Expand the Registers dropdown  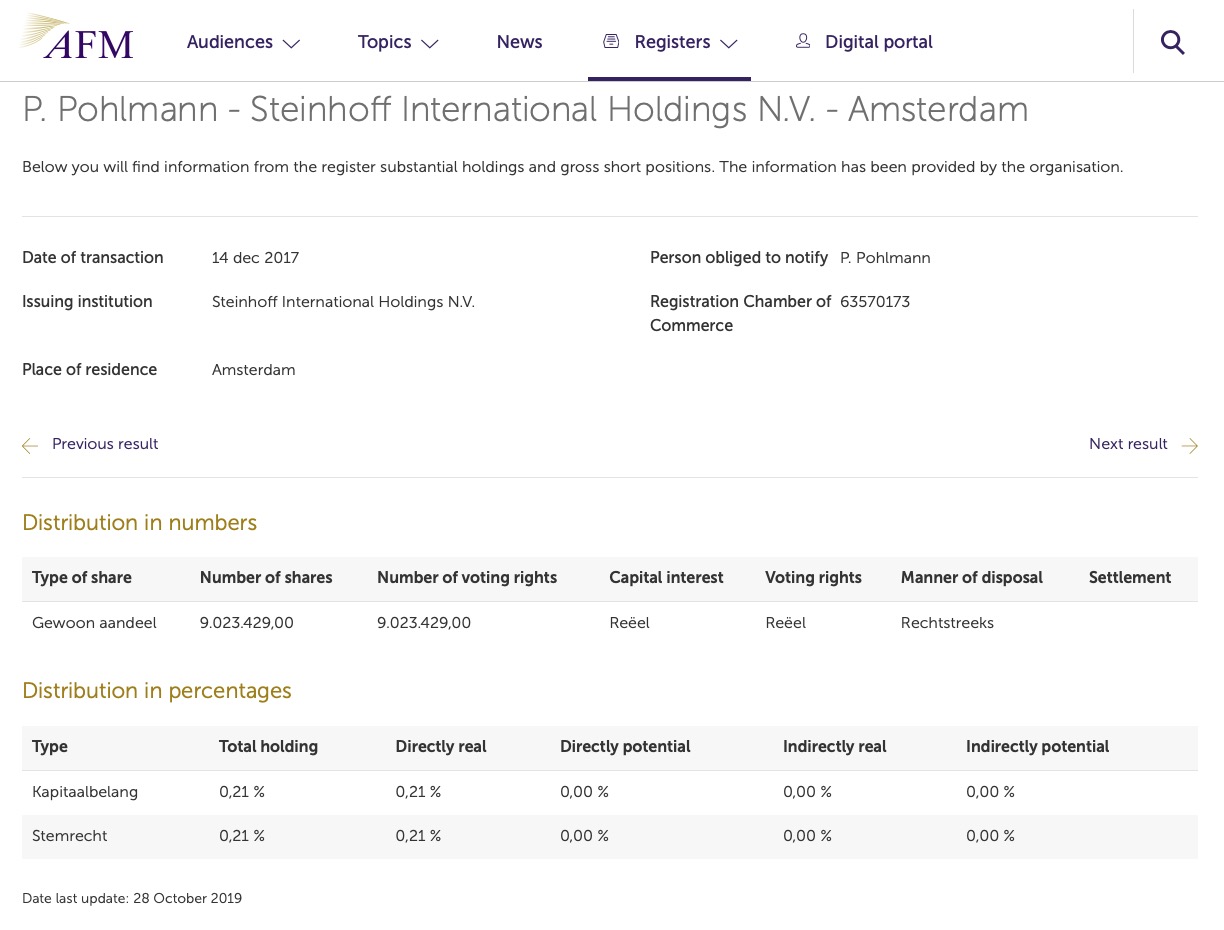(729, 44)
